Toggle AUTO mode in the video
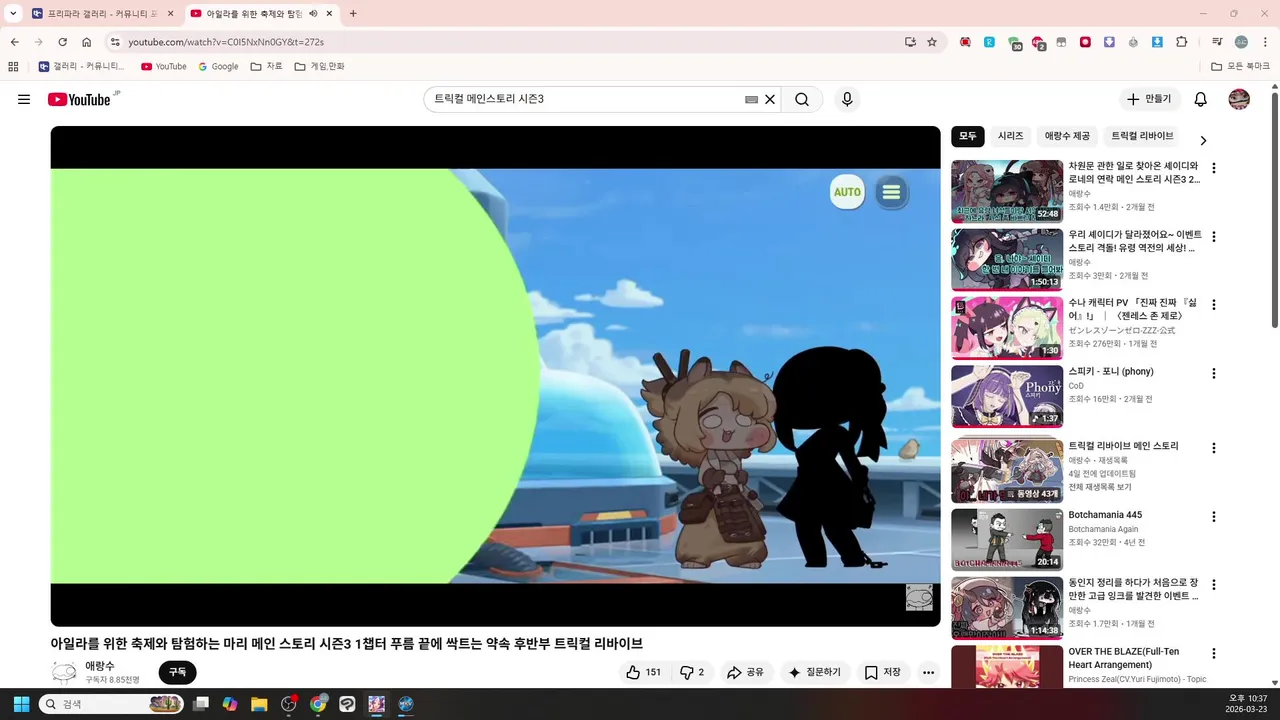 tap(847, 192)
